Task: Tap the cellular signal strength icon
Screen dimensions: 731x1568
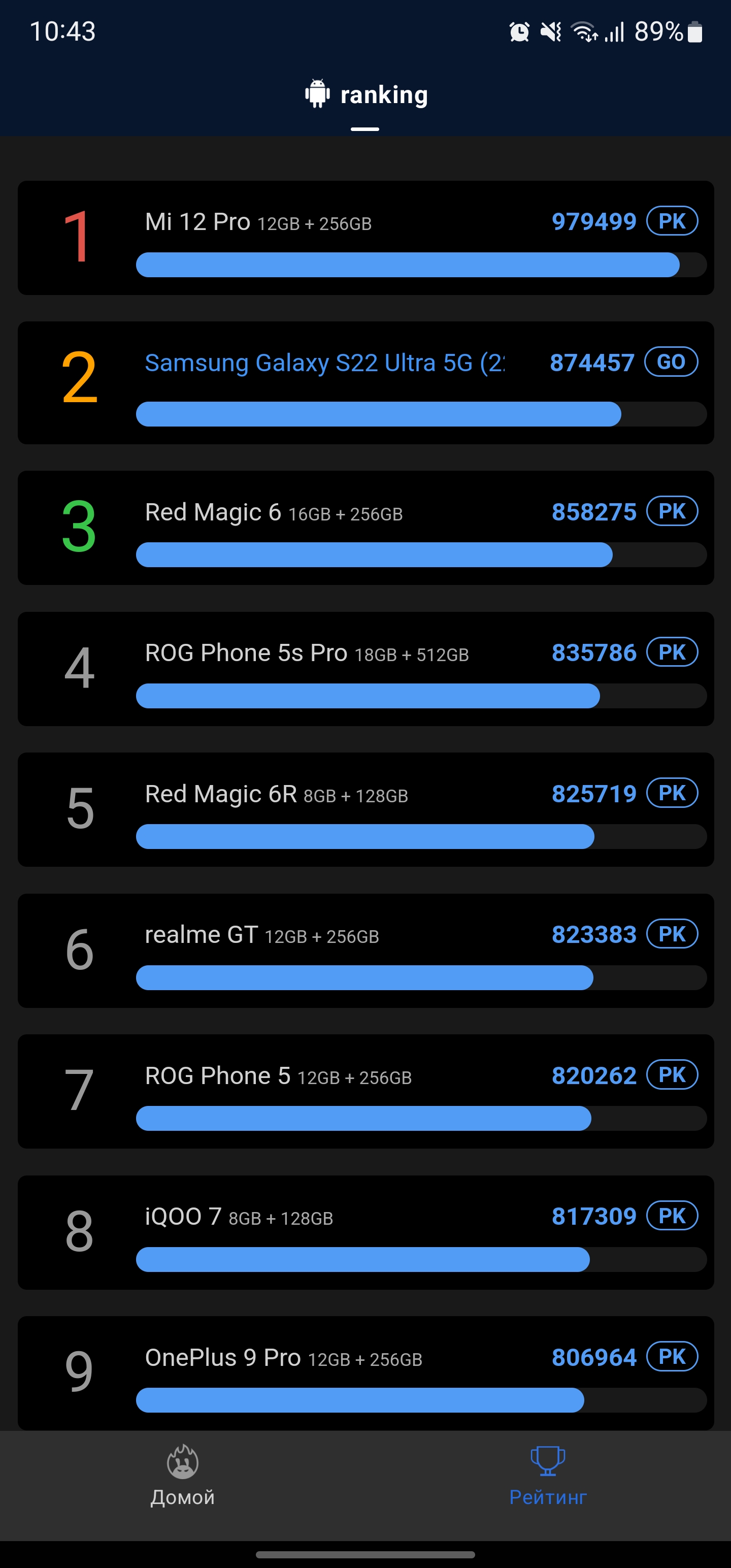Action: [615, 31]
